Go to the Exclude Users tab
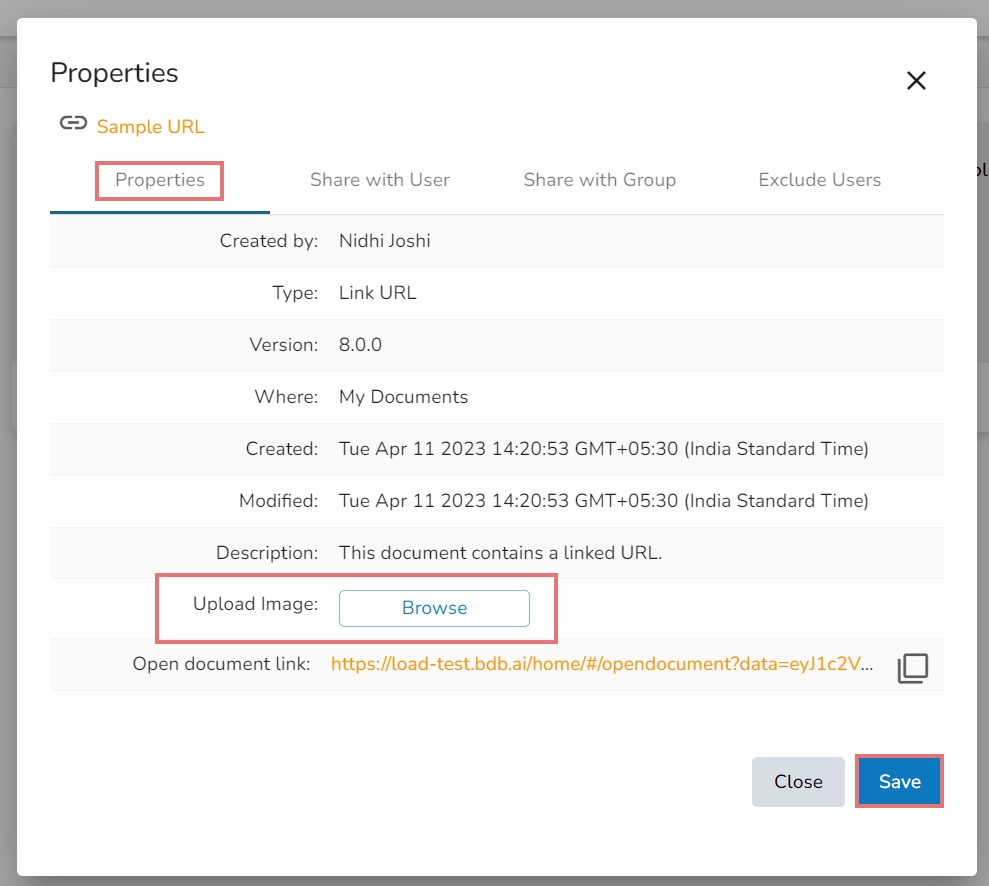Screen dimensions: 989x886 click(x=819, y=181)
